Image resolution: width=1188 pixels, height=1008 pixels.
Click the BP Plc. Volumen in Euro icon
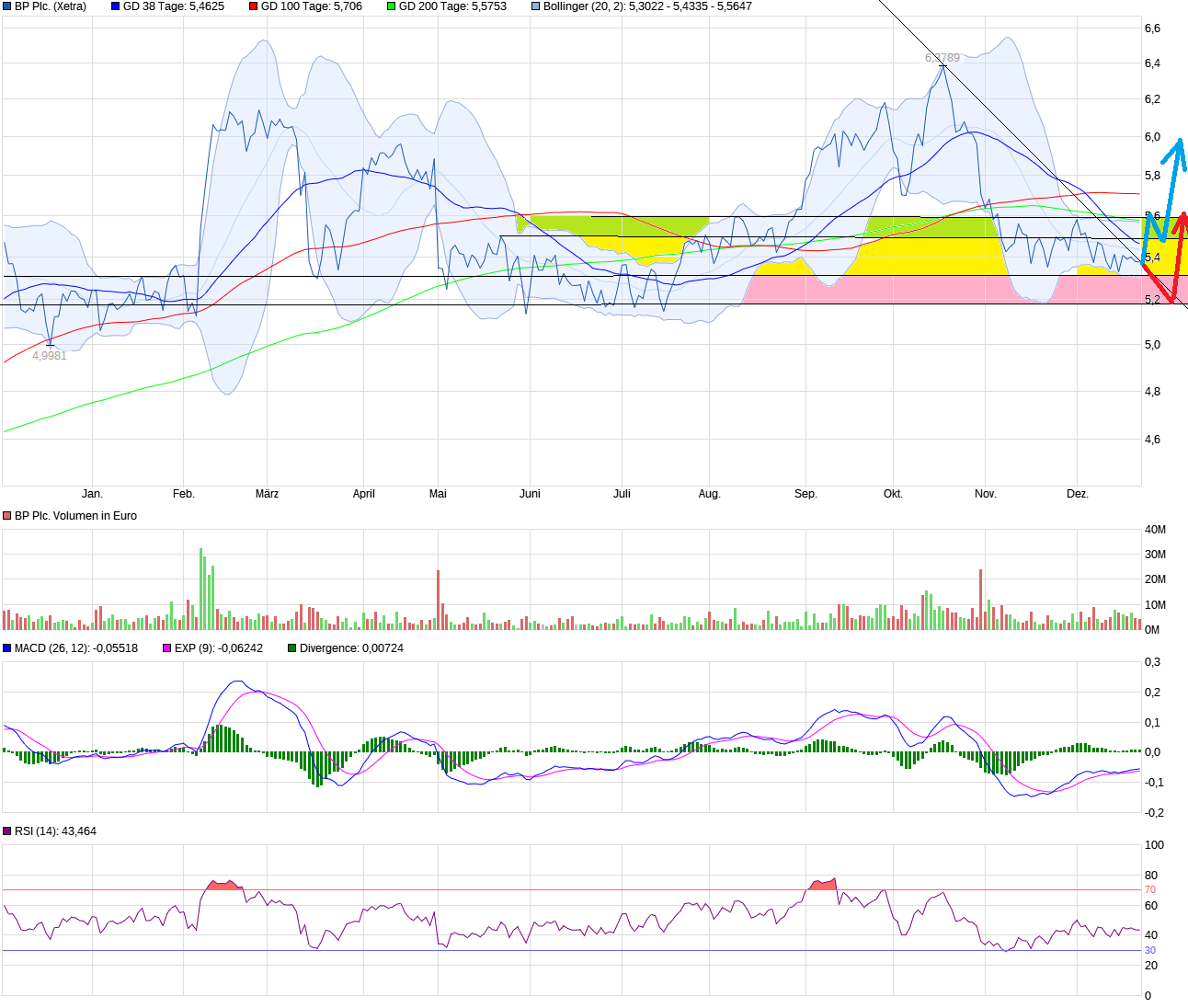tap(8, 516)
